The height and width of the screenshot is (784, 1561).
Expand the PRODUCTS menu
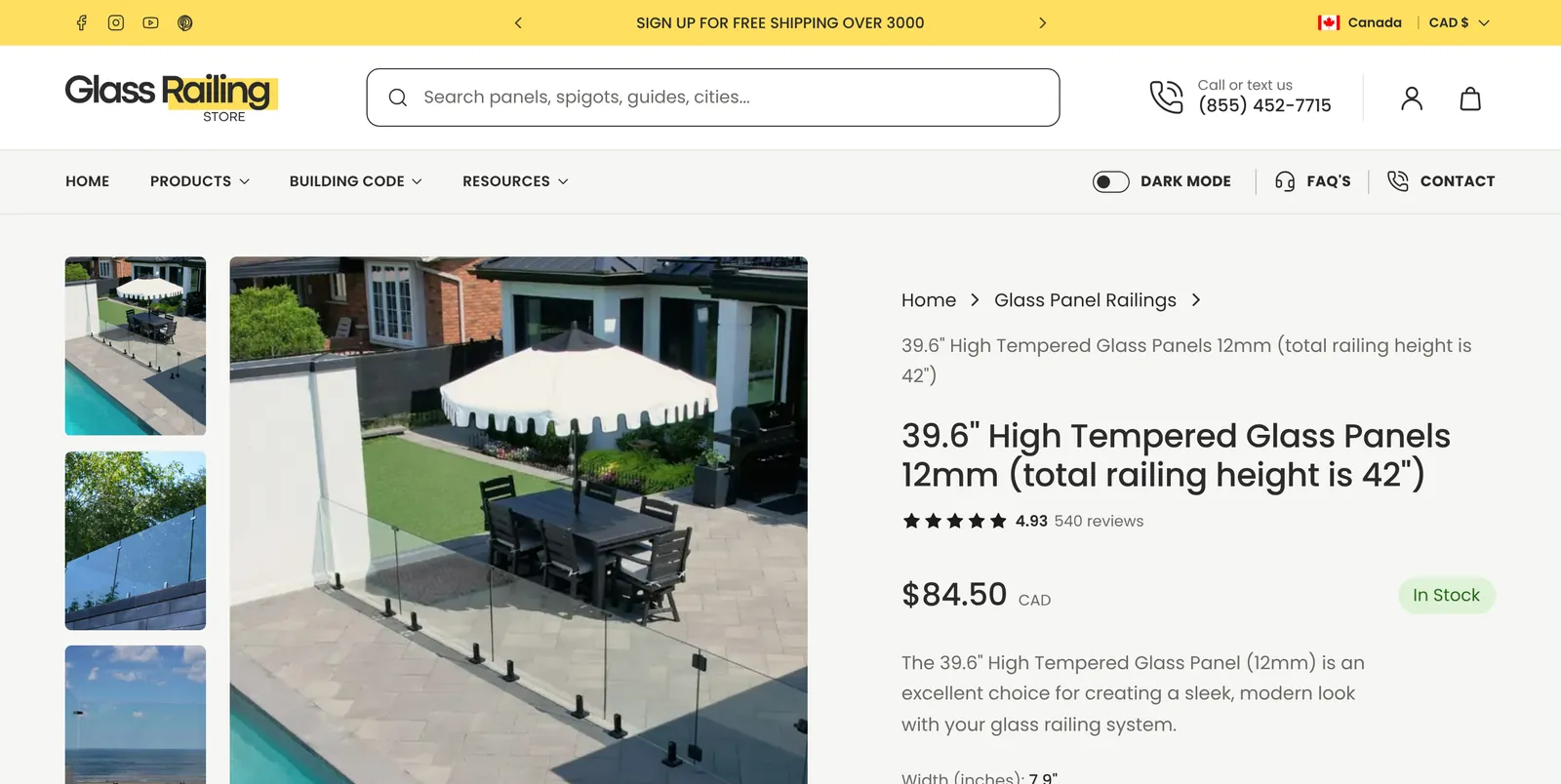click(x=200, y=181)
